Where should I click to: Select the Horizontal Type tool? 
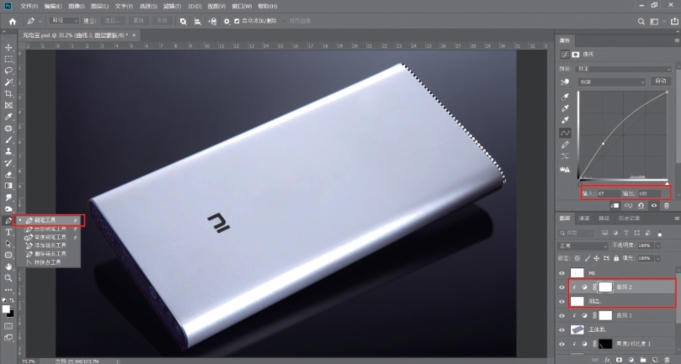8,232
